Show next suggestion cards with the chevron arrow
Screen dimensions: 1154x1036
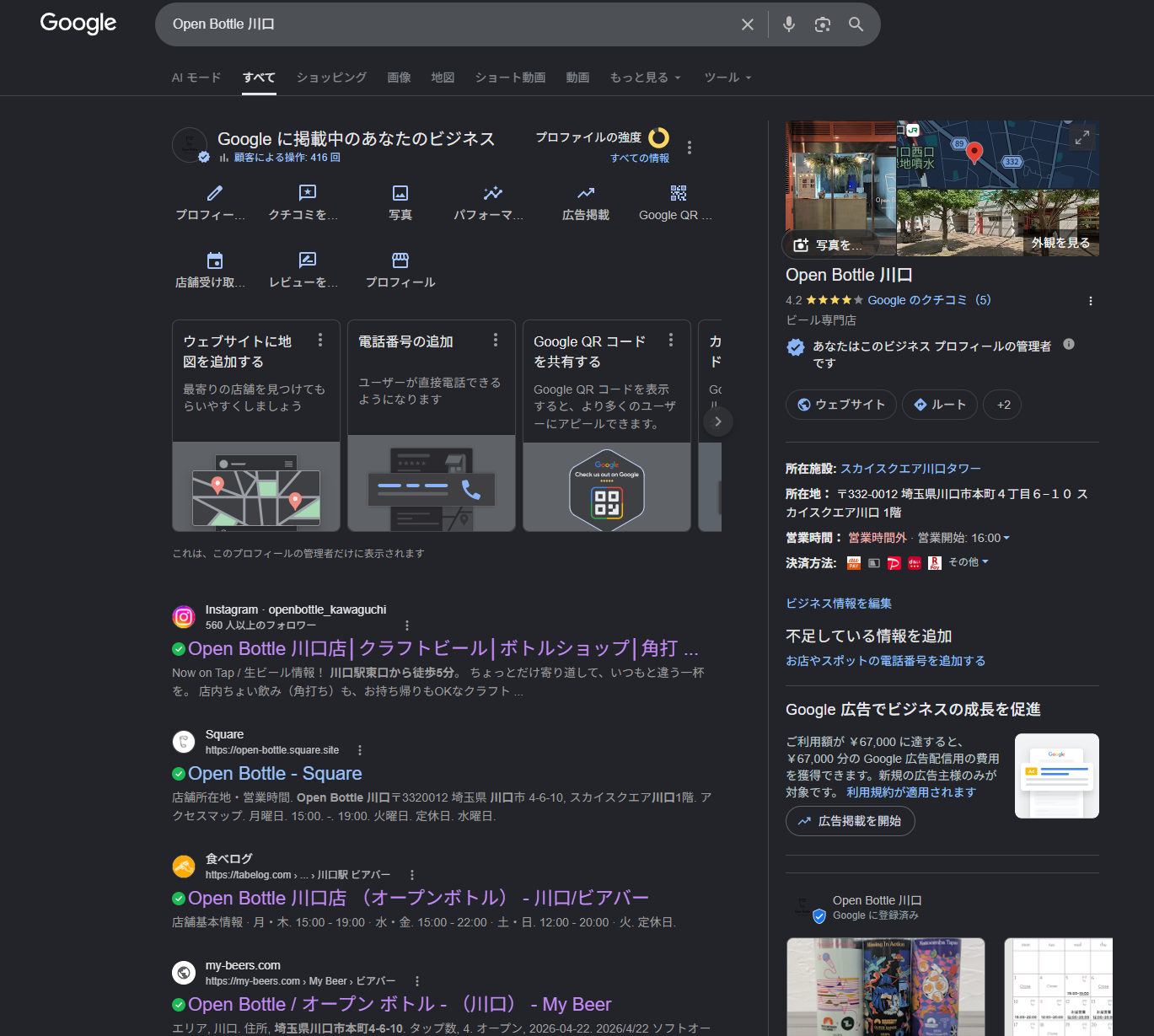(x=717, y=421)
